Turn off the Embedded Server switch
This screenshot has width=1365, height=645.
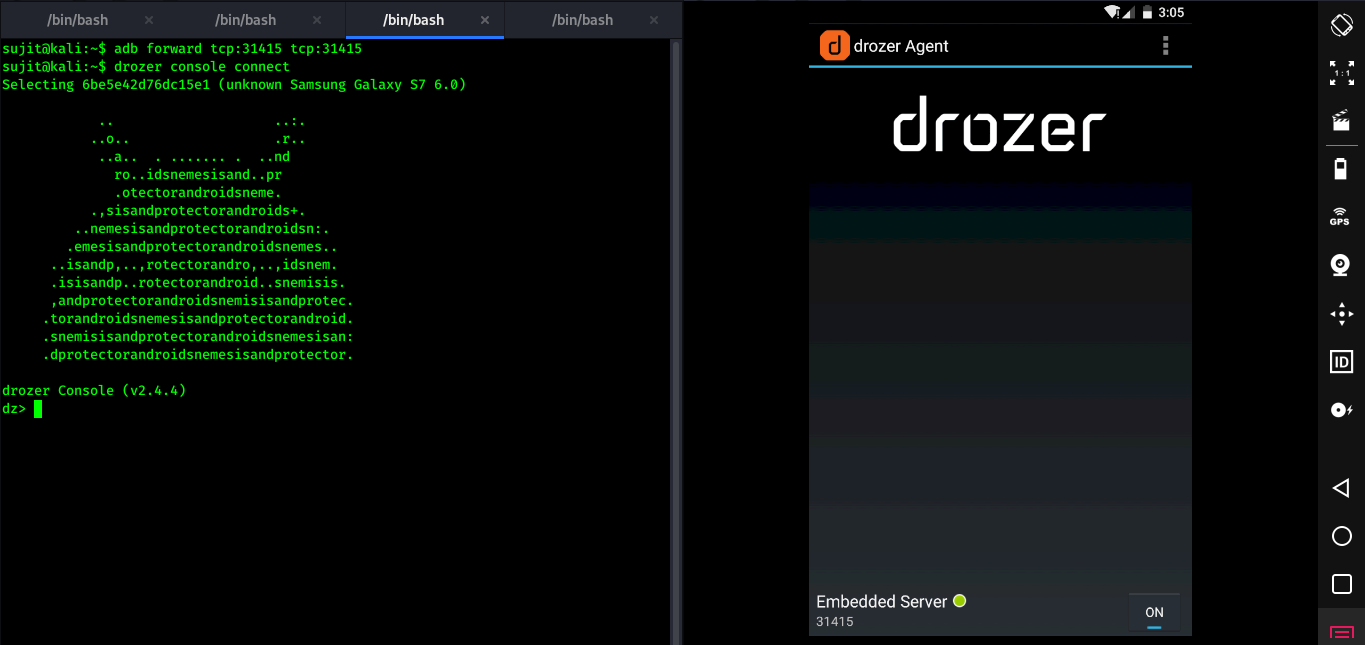coord(1154,612)
